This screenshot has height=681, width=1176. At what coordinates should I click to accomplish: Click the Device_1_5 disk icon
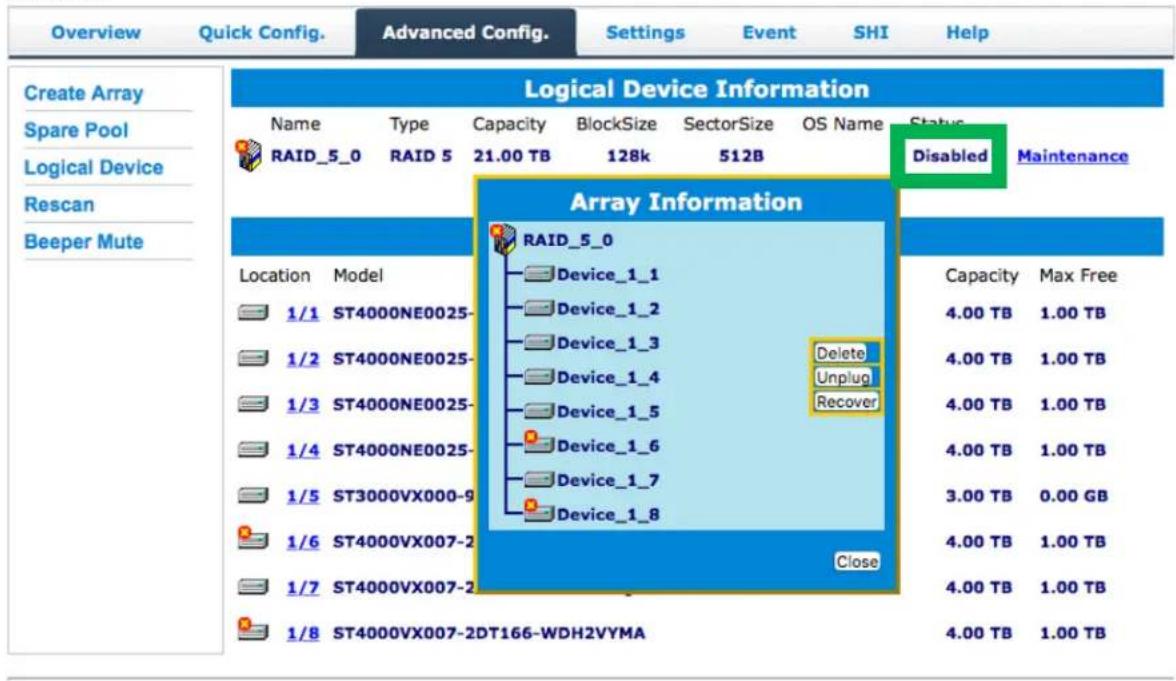pyautogui.click(x=539, y=411)
